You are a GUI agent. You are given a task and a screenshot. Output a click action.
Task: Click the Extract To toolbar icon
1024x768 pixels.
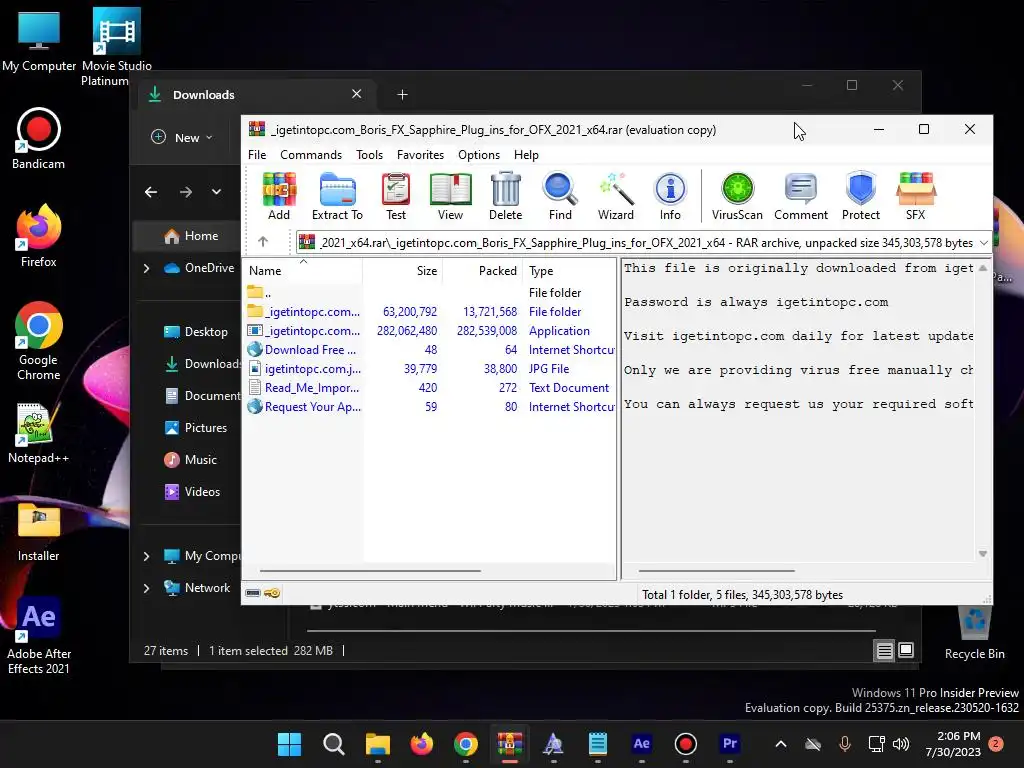tap(337, 196)
